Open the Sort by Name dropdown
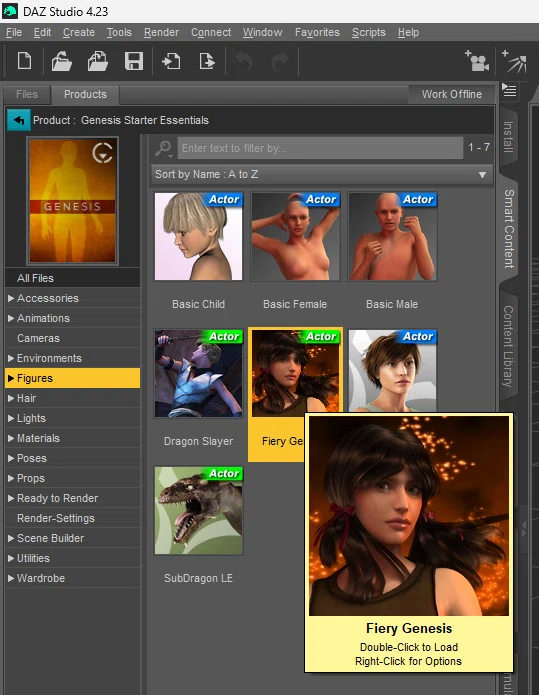 tap(322, 174)
